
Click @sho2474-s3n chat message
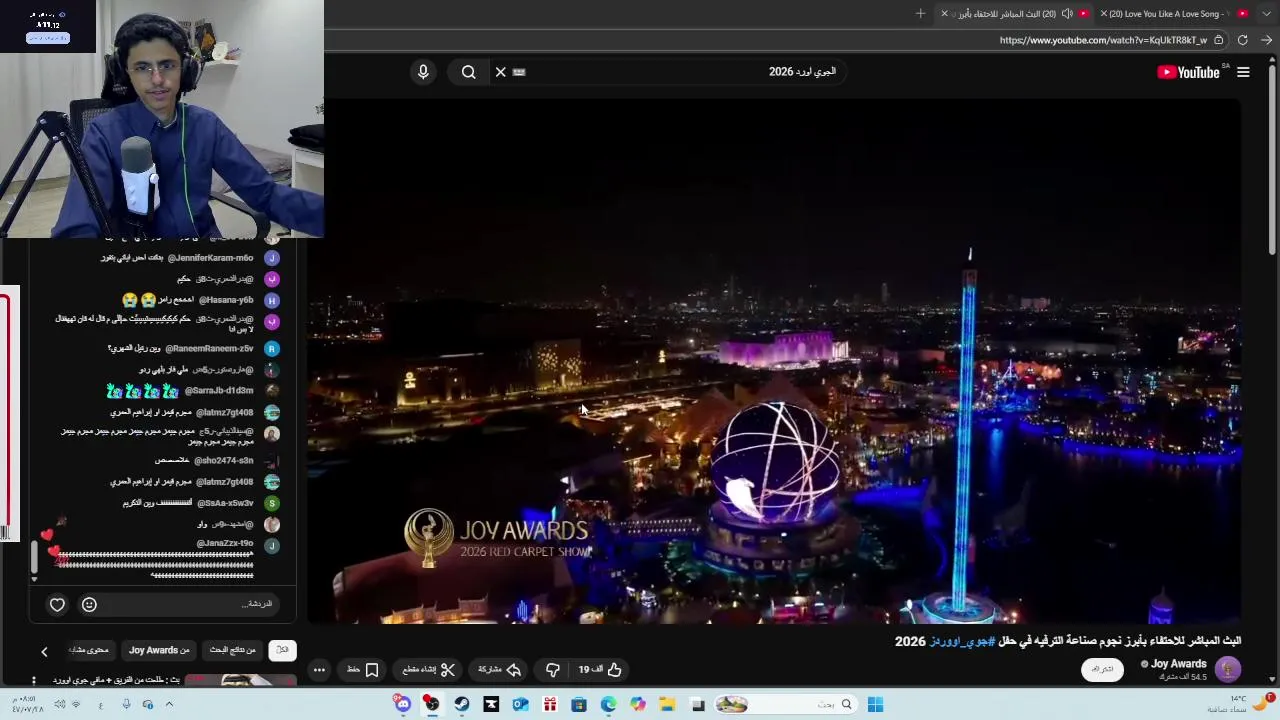[x=204, y=461]
